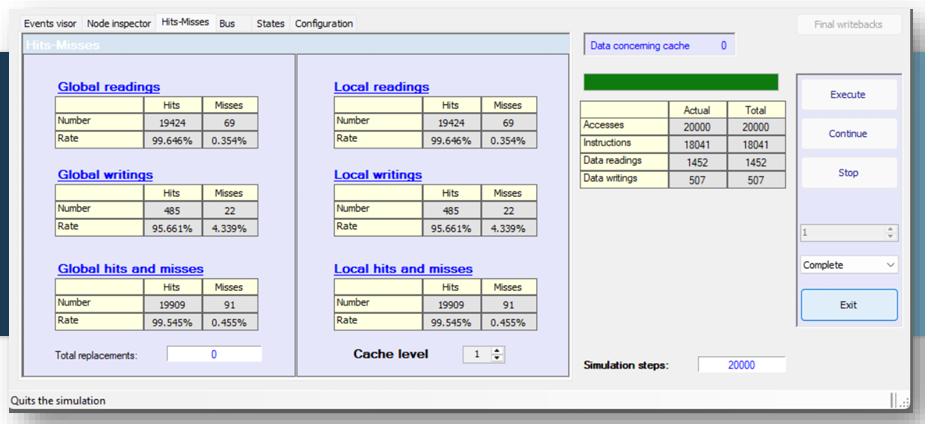Click the step count spinner above Complete
The width and height of the screenshot is (925, 424).
tap(849, 233)
